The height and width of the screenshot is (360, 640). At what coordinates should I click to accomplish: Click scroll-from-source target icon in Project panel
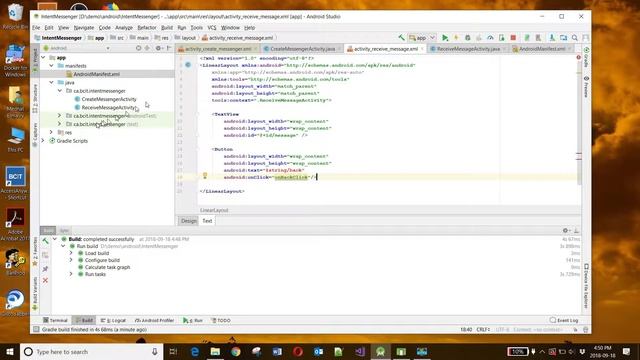(138, 48)
